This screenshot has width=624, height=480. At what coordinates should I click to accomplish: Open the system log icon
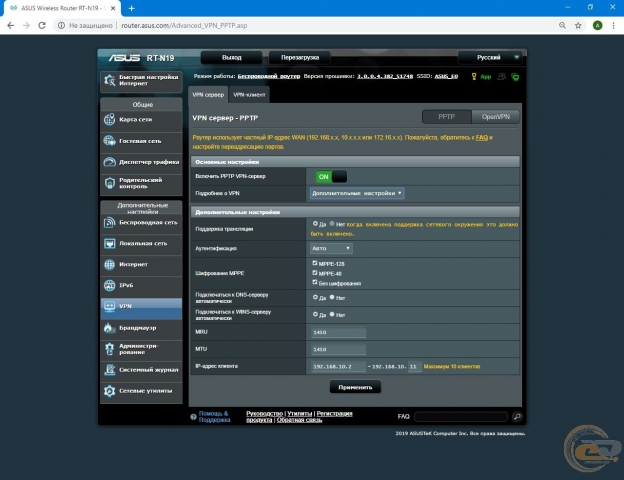point(109,370)
